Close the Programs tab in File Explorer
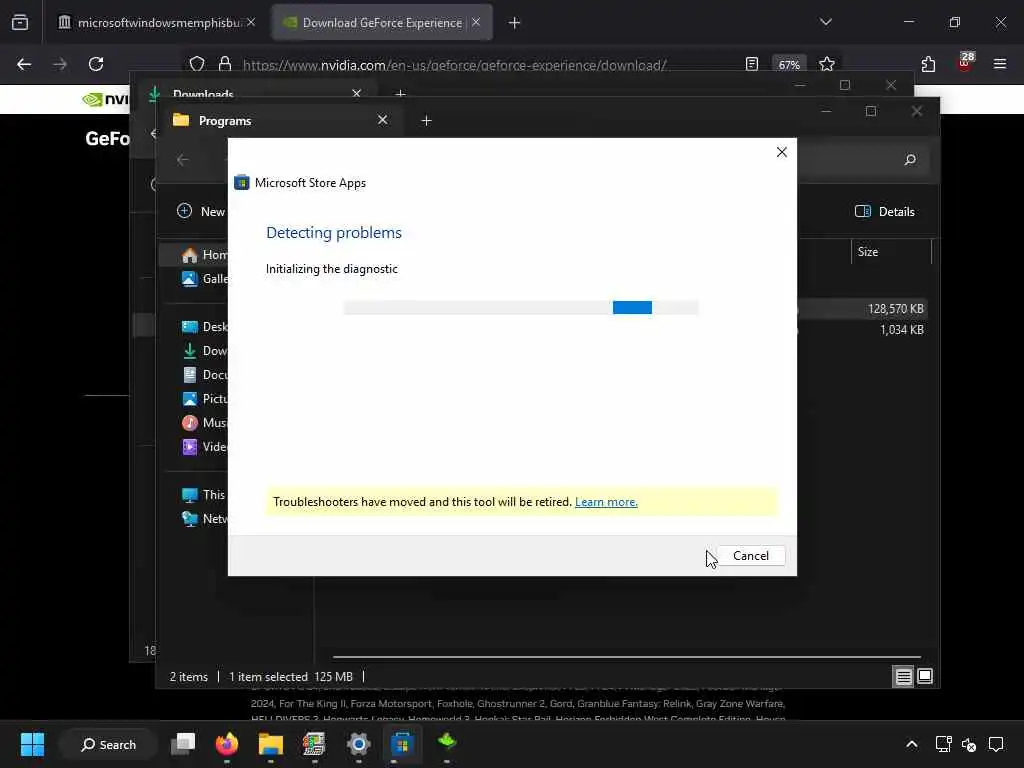1024x768 pixels. [x=383, y=120]
